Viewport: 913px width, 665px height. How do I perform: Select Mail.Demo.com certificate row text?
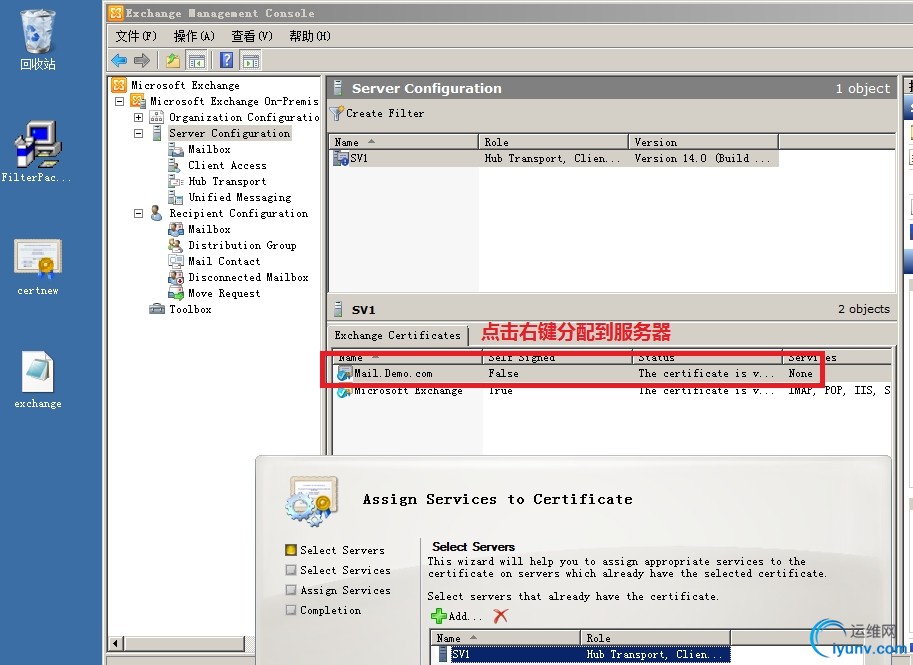pos(393,373)
